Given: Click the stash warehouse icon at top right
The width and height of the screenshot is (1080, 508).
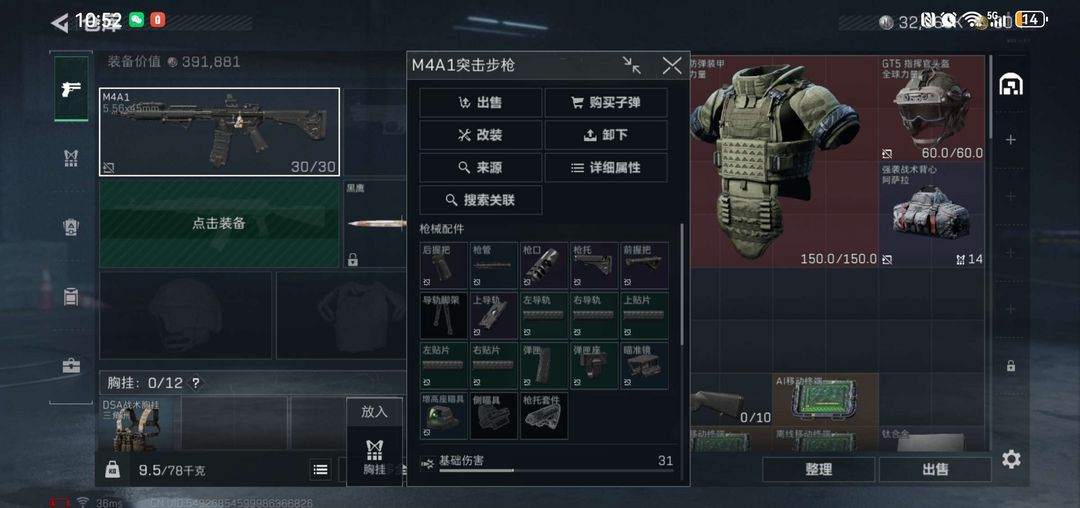Looking at the screenshot, I should coord(1010,85).
